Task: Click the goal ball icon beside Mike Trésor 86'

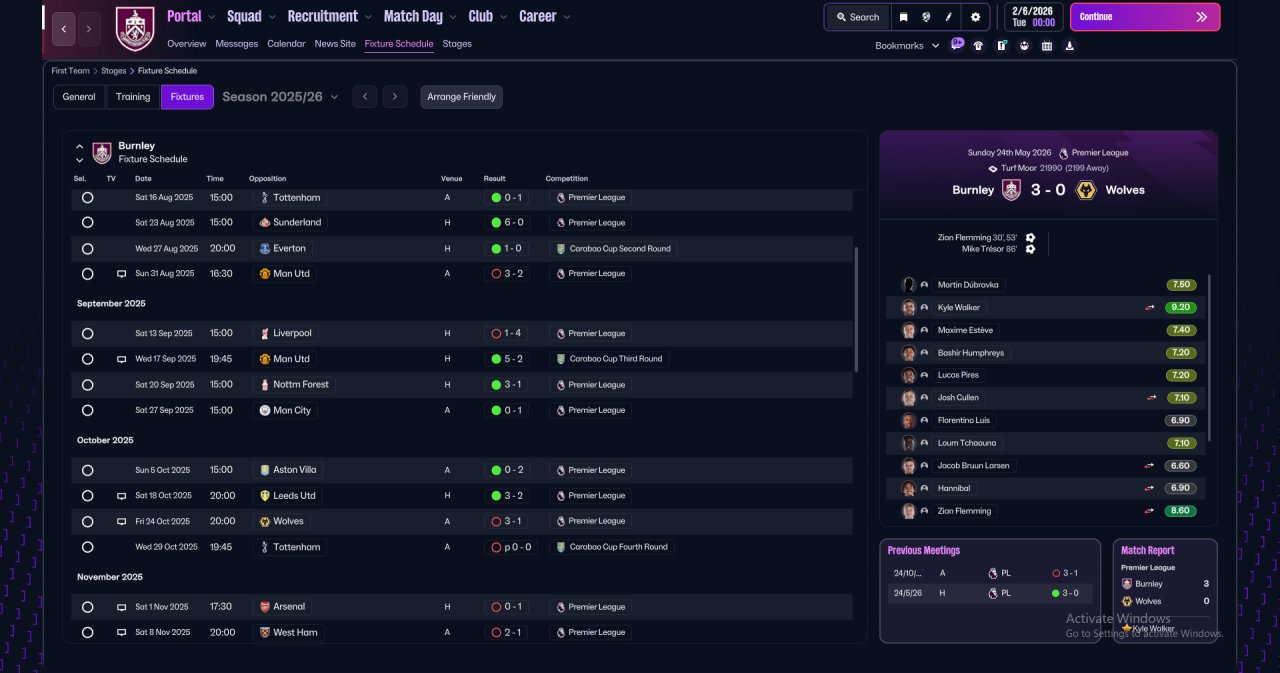Action: [1030, 249]
